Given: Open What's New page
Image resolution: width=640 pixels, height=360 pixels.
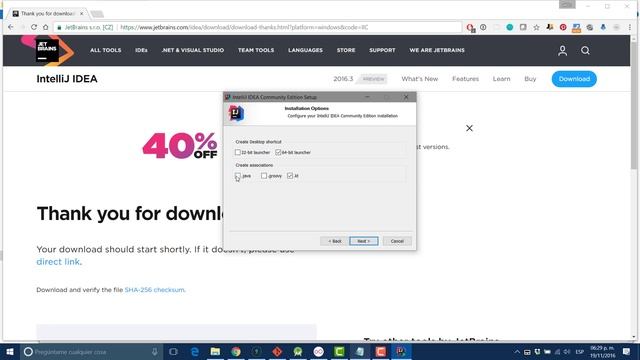Looking at the screenshot, I should tap(420, 79).
